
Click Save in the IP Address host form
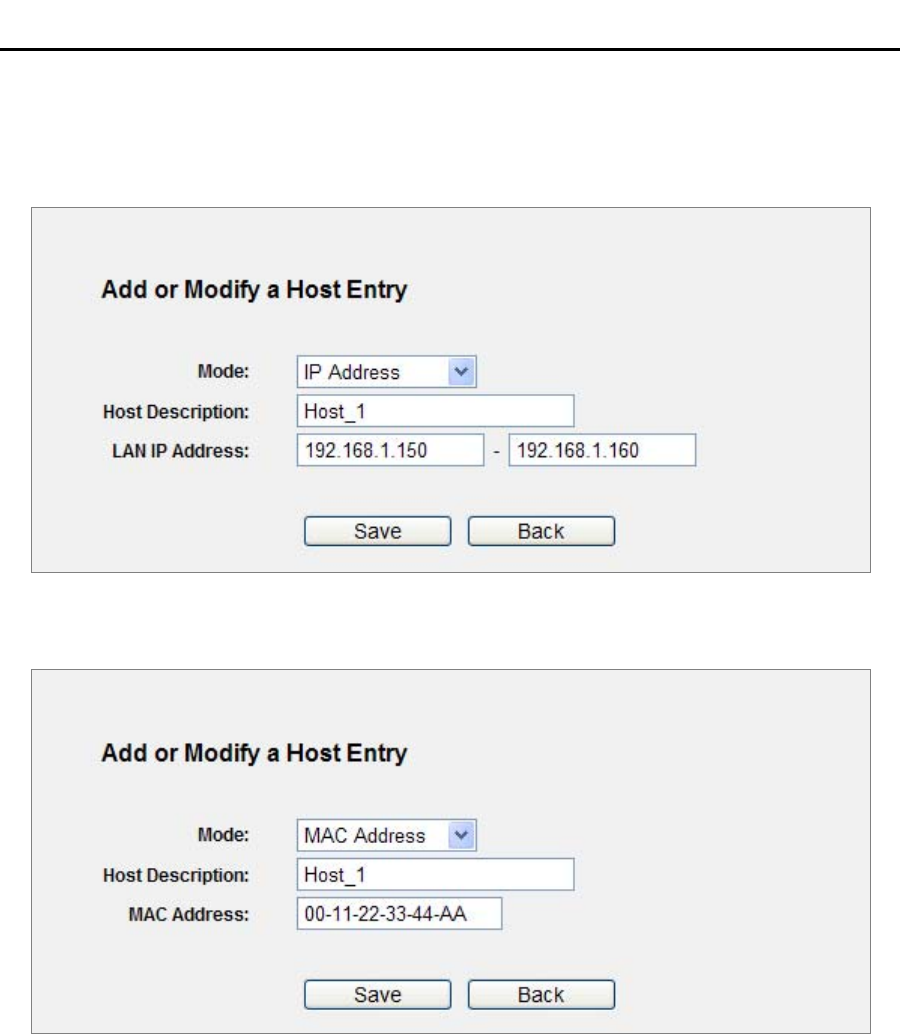(377, 531)
